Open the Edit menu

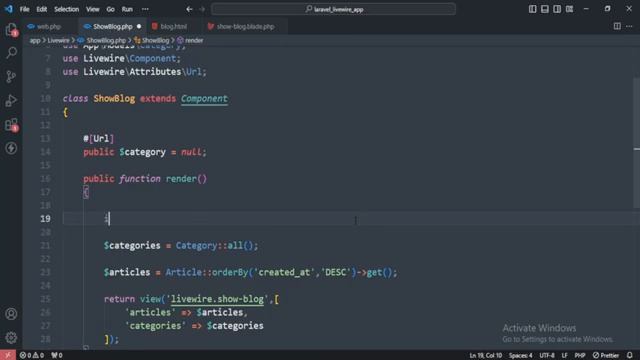pos(42,9)
